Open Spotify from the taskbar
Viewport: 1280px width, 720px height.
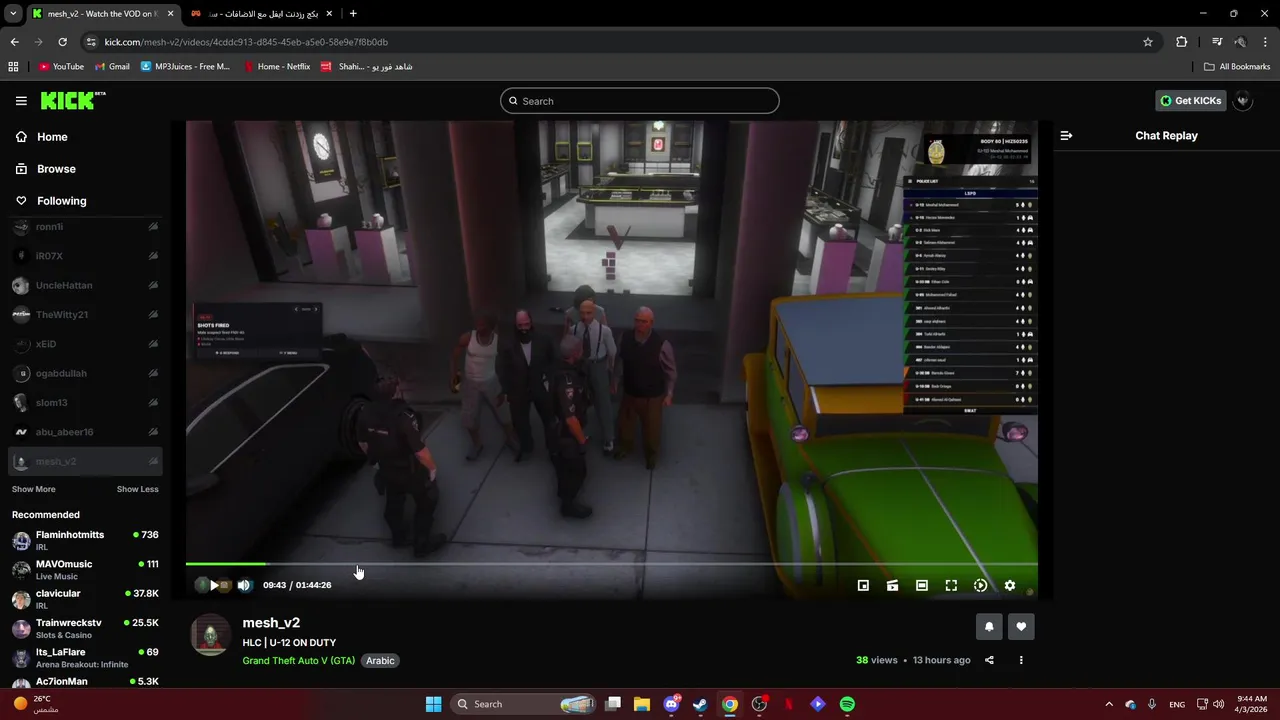(x=847, y=704)
